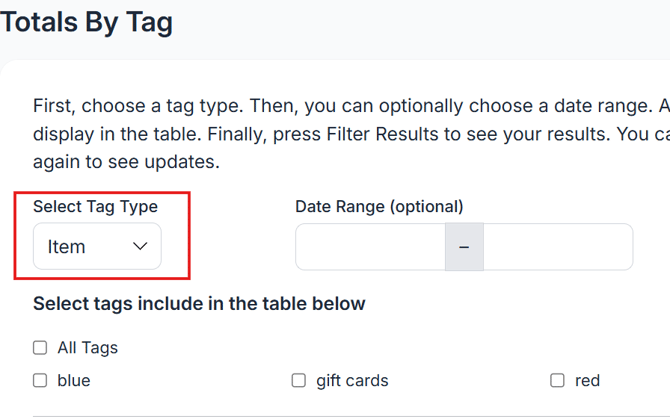Enable the All Tags checkbox
The width and height of the screenshot is (670, 419).
[x=40, y=348]
